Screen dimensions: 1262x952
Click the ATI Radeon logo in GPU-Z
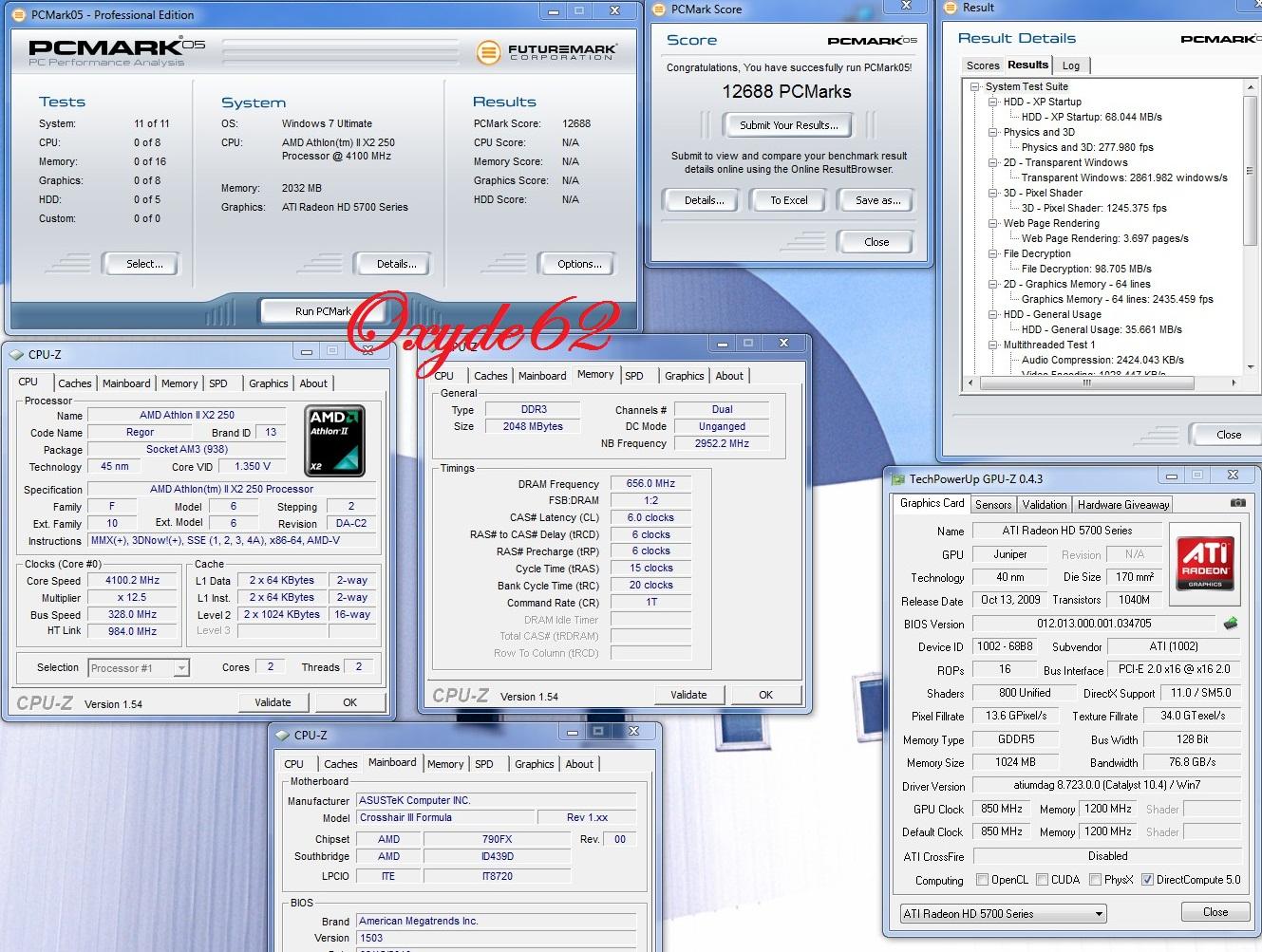[1204, 563]
